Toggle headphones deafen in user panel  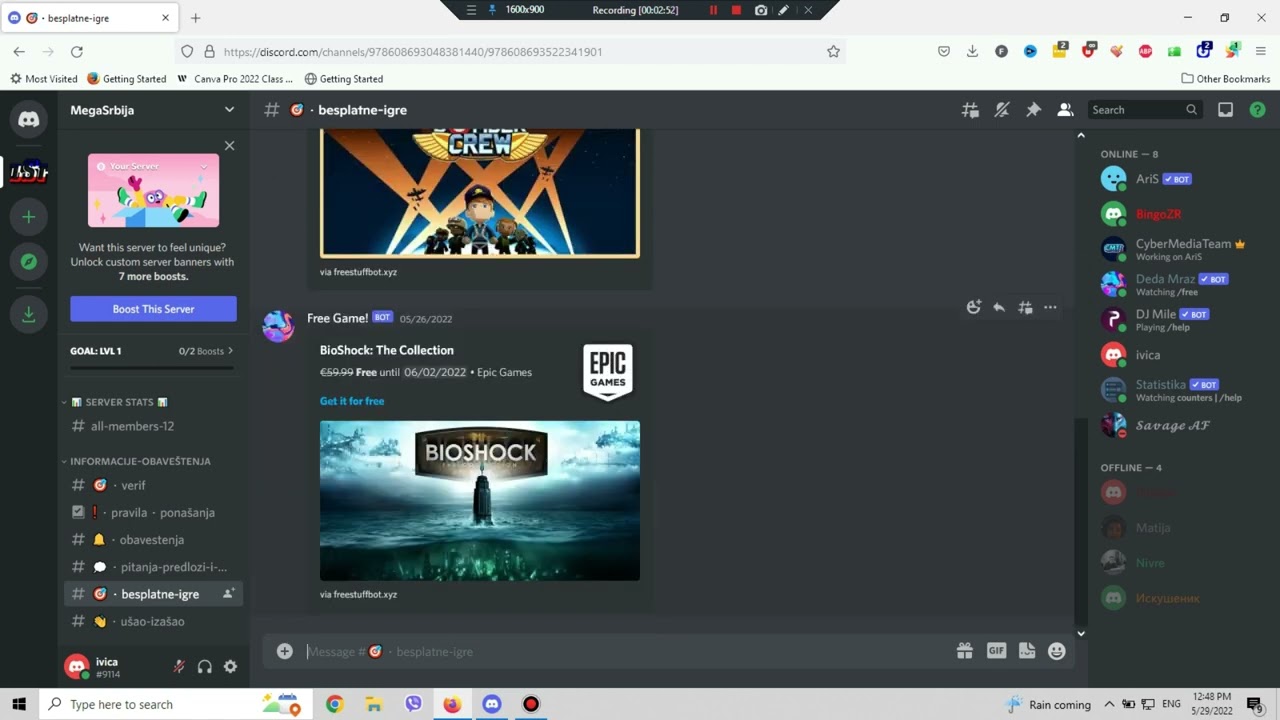point(205,667)
